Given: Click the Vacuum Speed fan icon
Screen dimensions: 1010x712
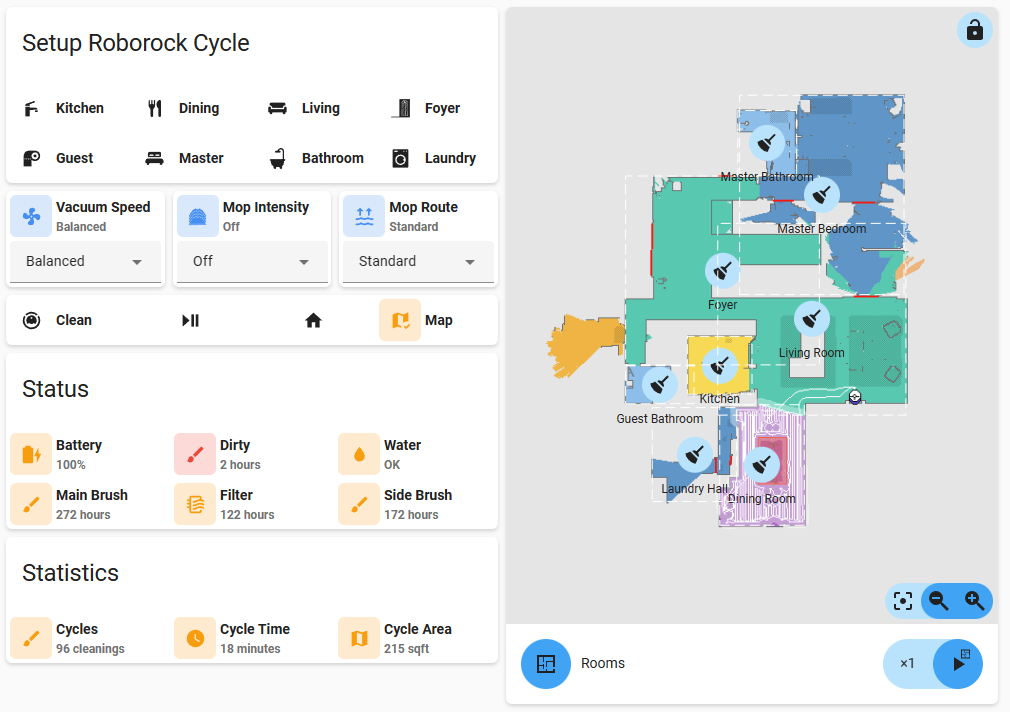Looking at the screenshot, I should click(x=31, y=216).
